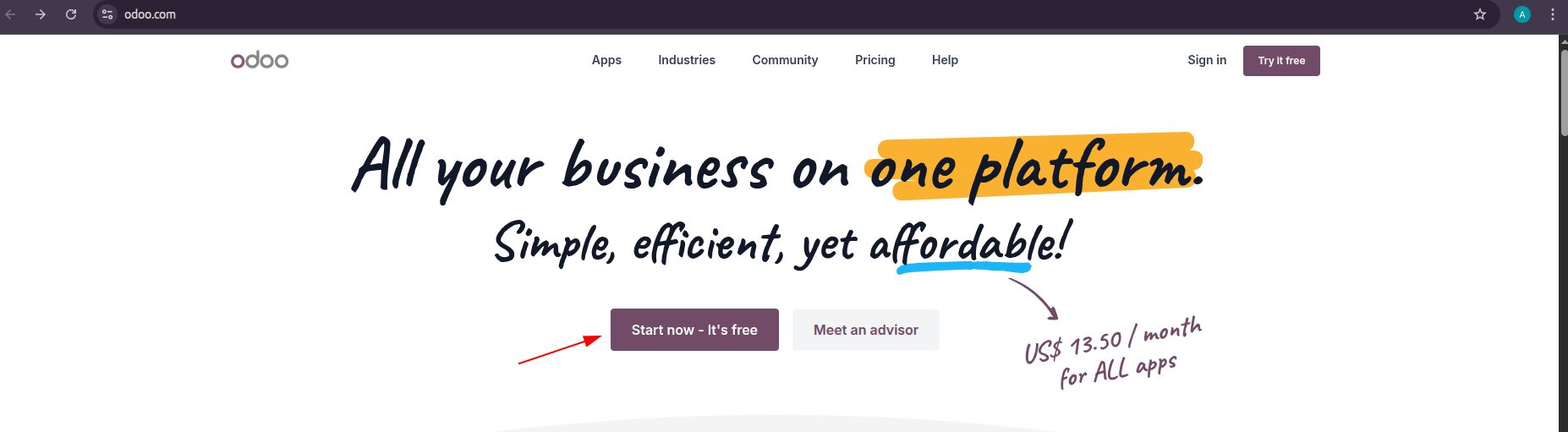
Task: Bookmark this page with the star icon
Action: tap(1480, 14)
